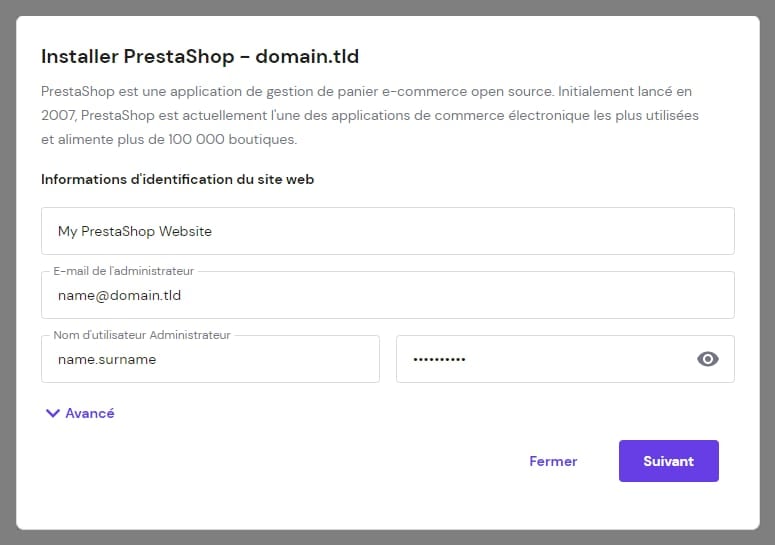Click the Installer PrestaShop dialog title
This screenshot has height=545, width=775.
200,56
